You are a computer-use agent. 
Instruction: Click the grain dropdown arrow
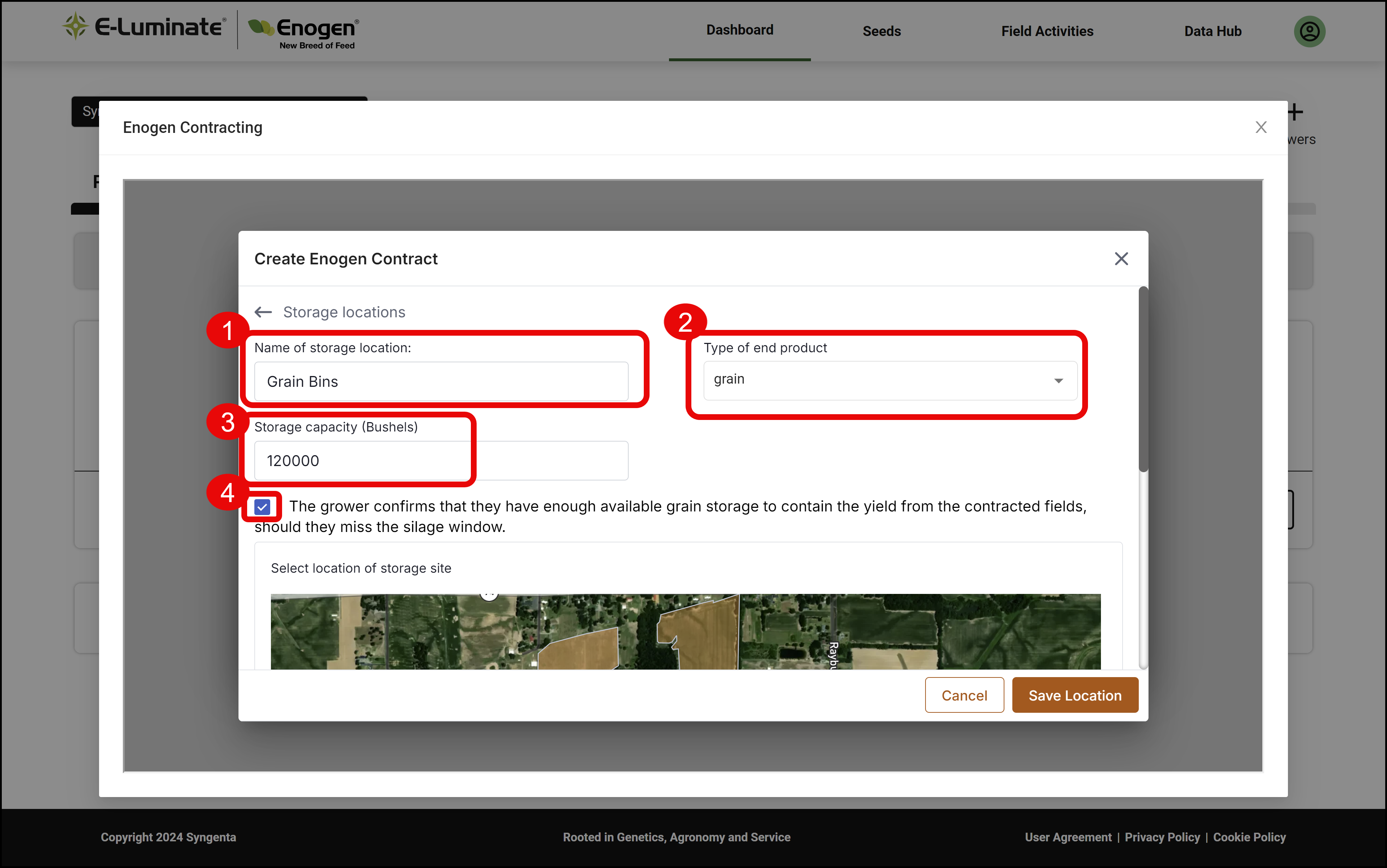(1058, 381)
